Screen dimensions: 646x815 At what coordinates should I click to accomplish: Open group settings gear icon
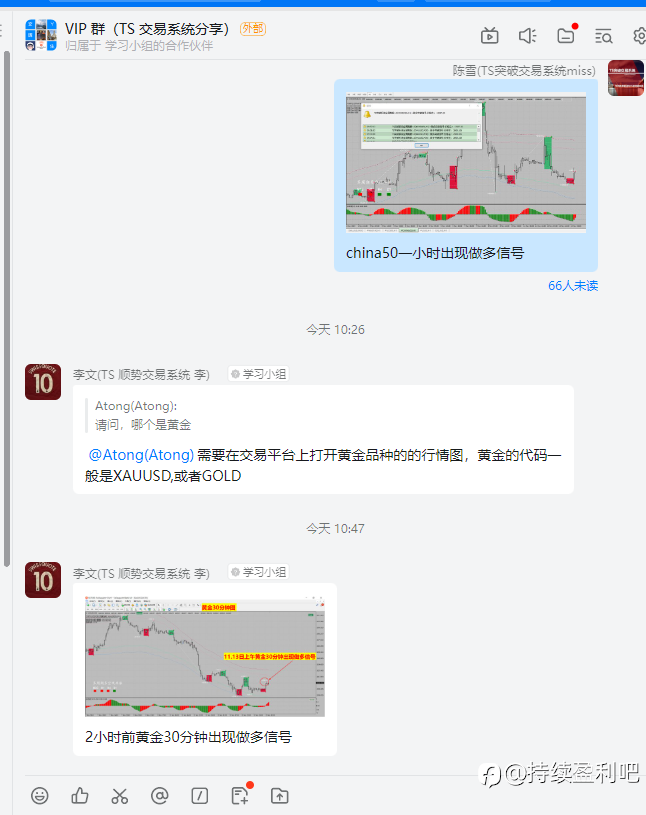point(640,36)
